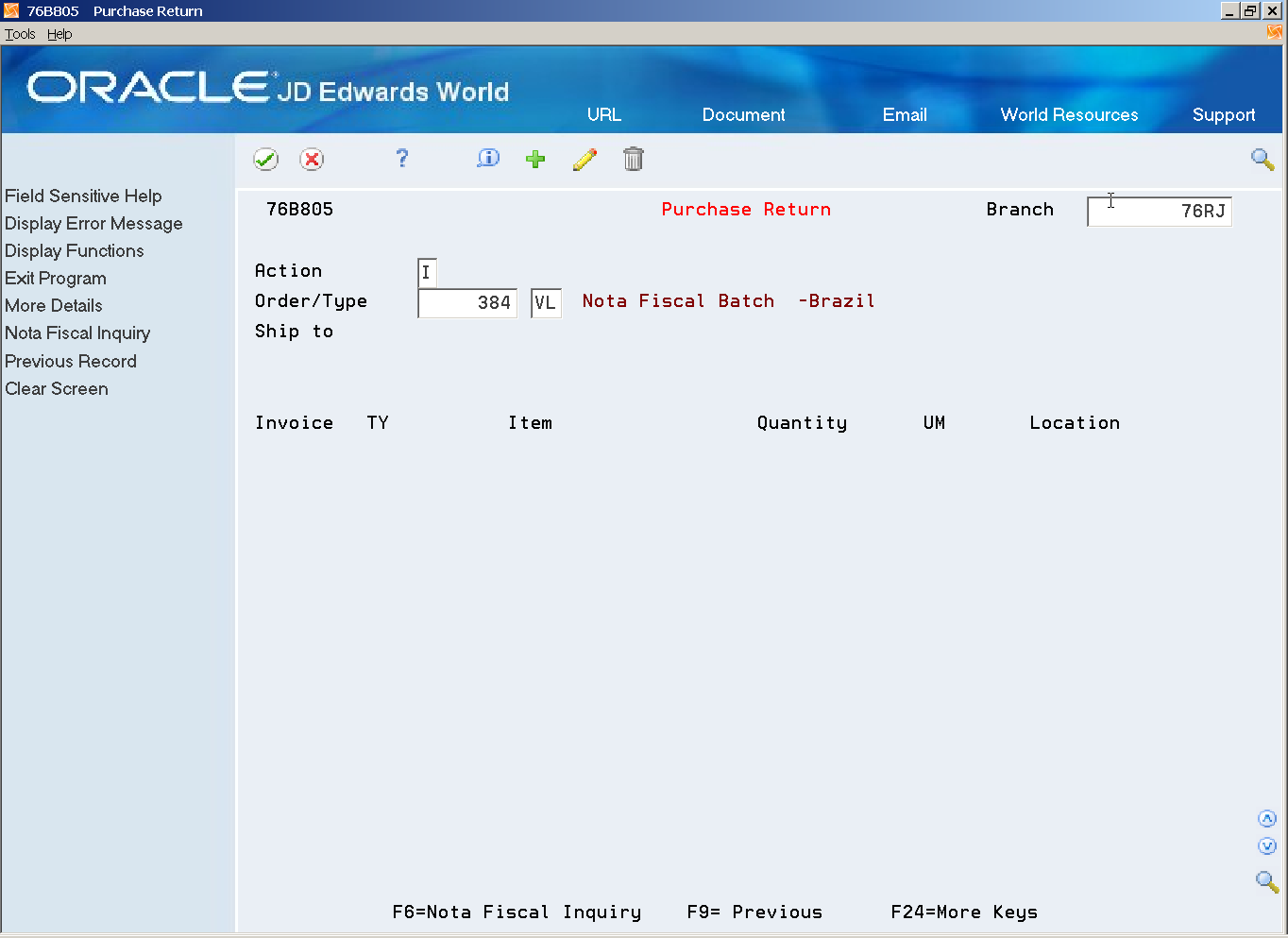The image size is (1288, 938).
Task: Click F6=Nota Fiscal Inquiry function key text
Action: (x=517, y=912)
